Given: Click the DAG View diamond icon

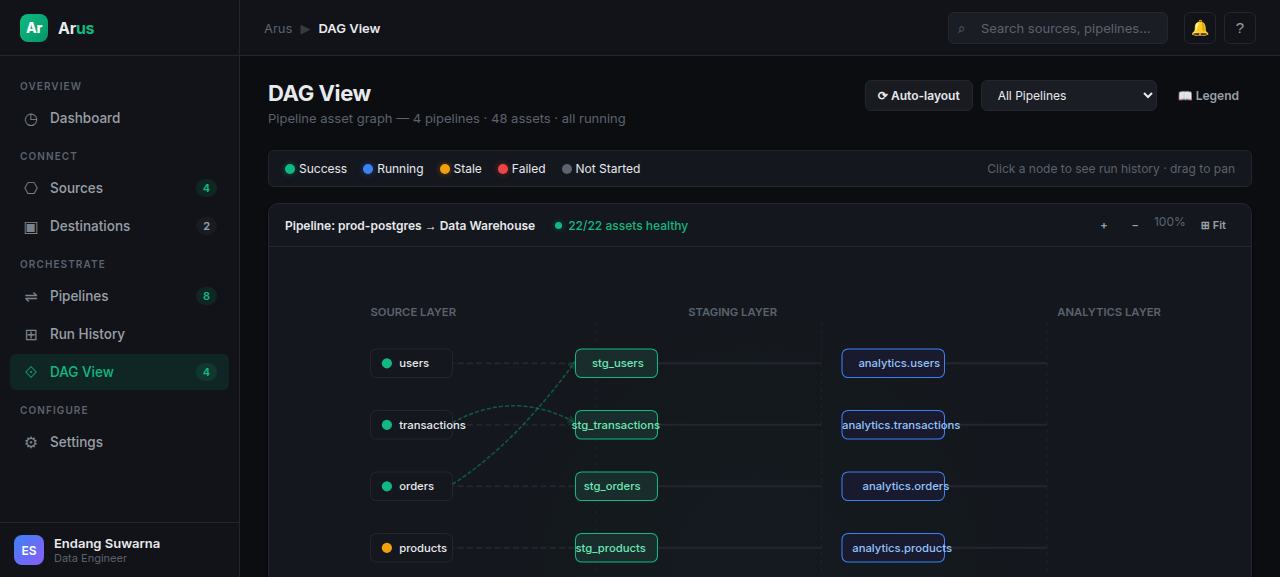Looking at the screenshot, I should point(31,372).
